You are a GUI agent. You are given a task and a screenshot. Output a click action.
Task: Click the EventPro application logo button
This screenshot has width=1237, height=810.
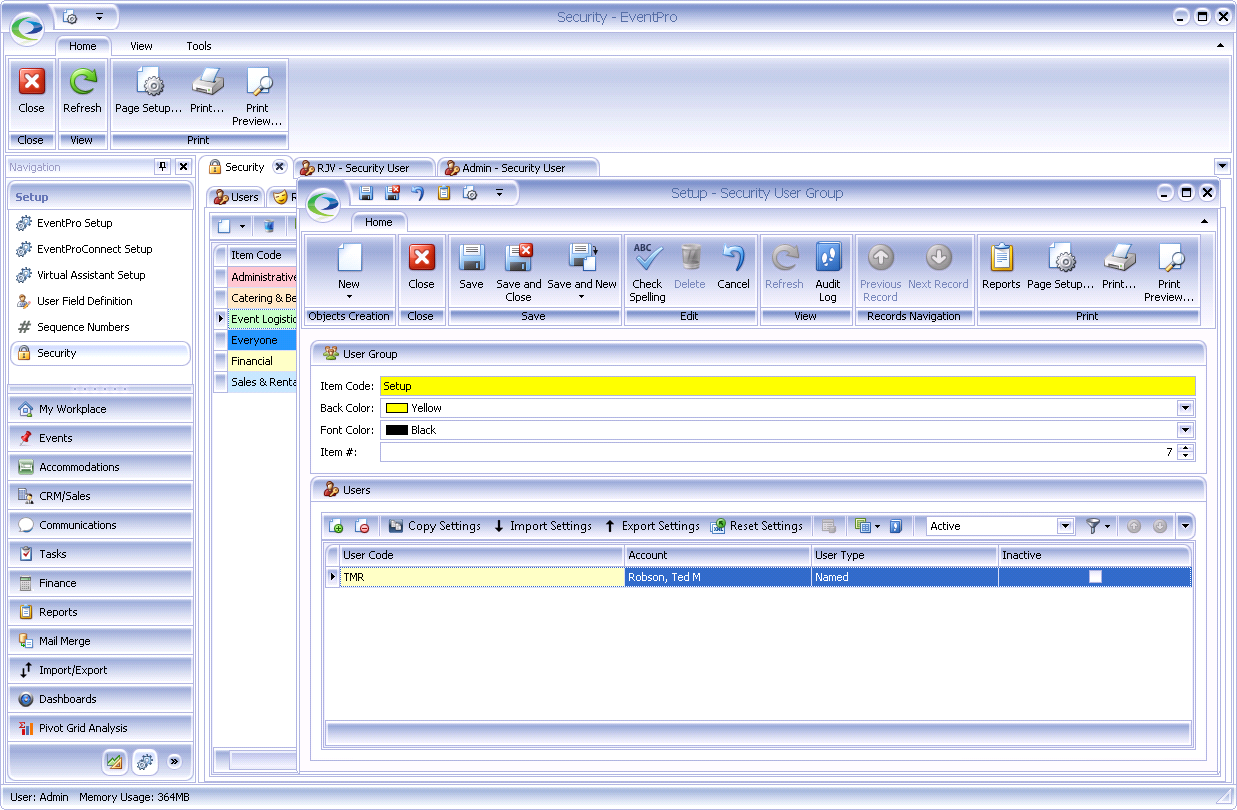27,27
